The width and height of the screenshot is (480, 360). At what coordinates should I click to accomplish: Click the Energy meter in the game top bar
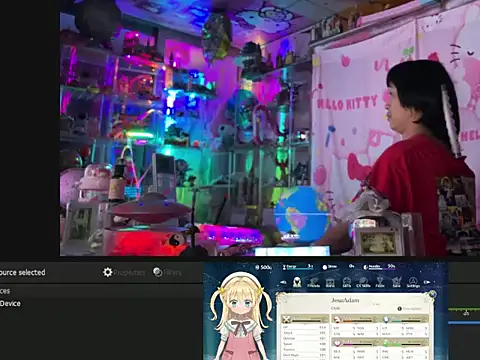click(298, 267)
